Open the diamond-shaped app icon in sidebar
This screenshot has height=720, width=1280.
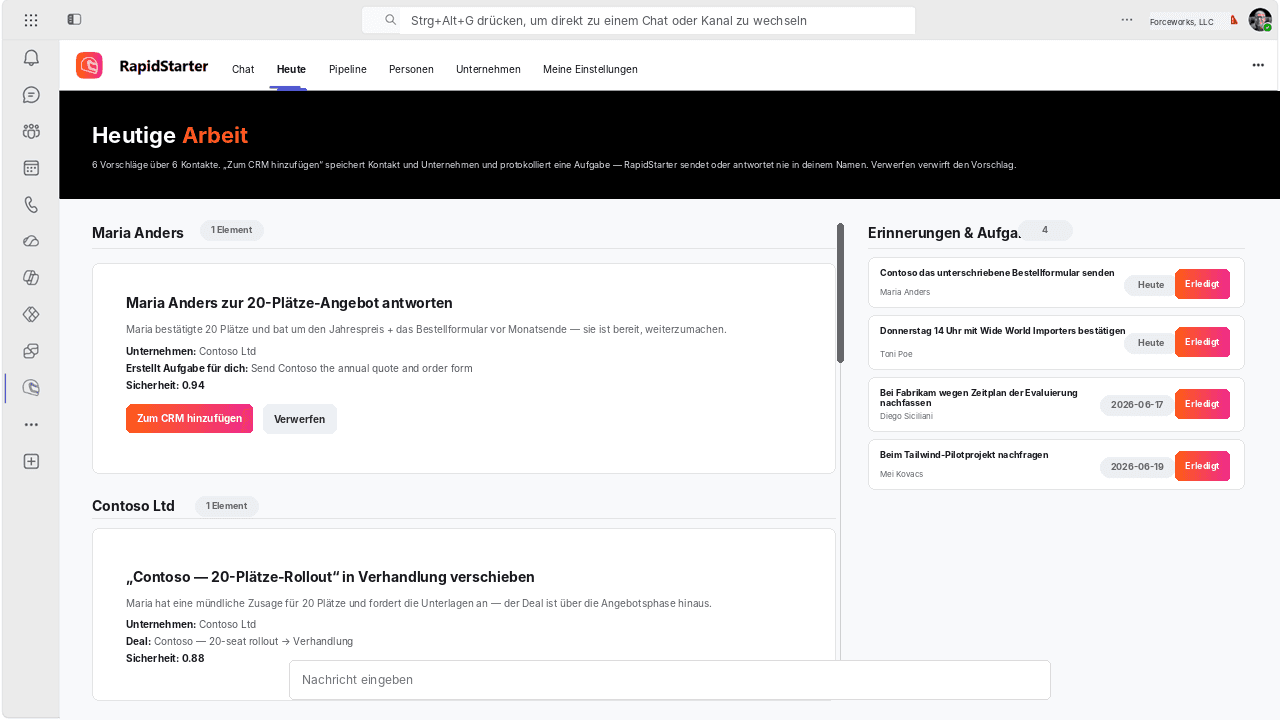click(31, 314)
